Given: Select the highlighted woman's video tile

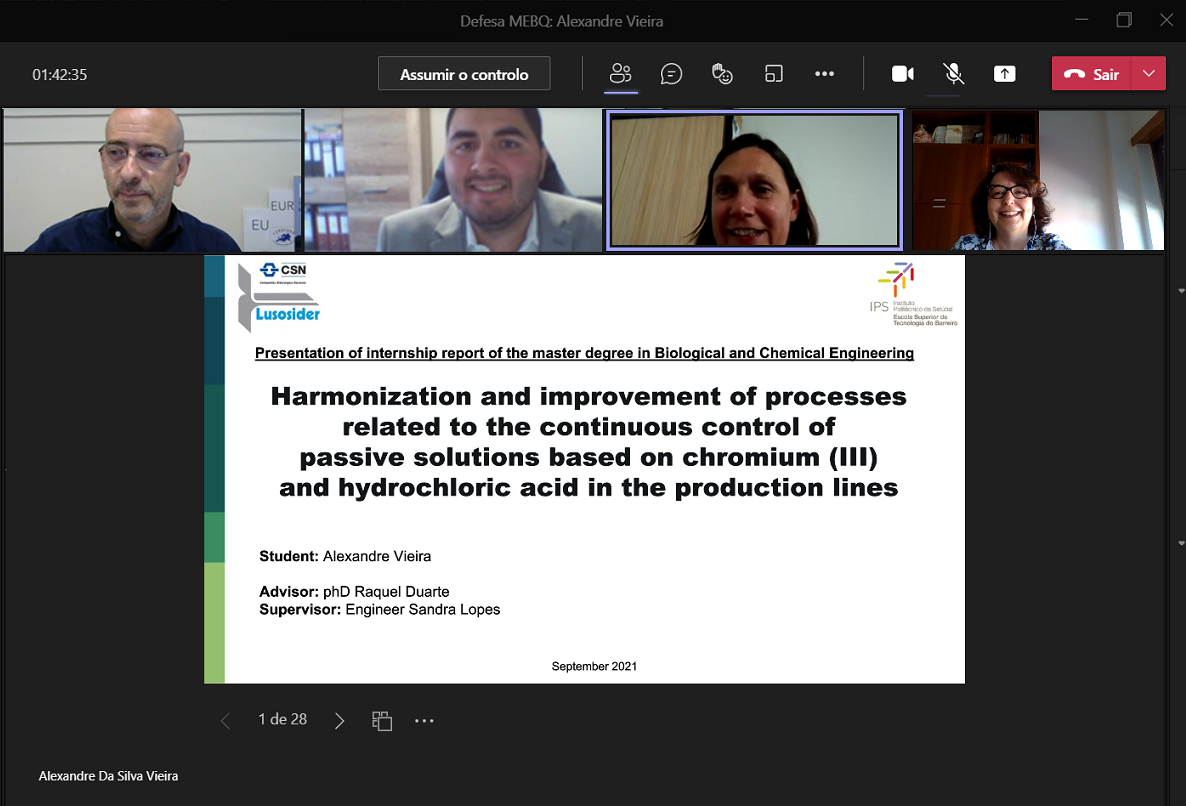Looking at the screenshot, I should point(754,180).
